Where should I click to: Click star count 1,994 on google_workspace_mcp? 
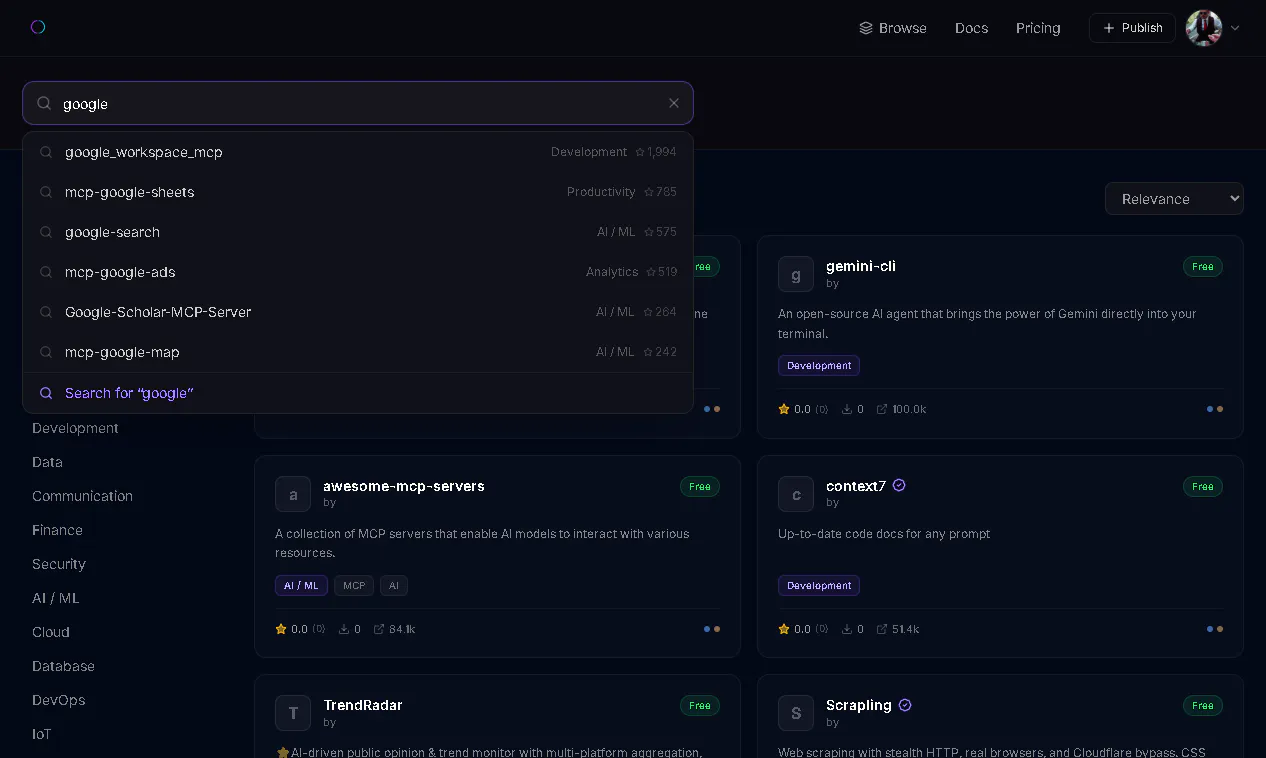click(x=656, y=152)
